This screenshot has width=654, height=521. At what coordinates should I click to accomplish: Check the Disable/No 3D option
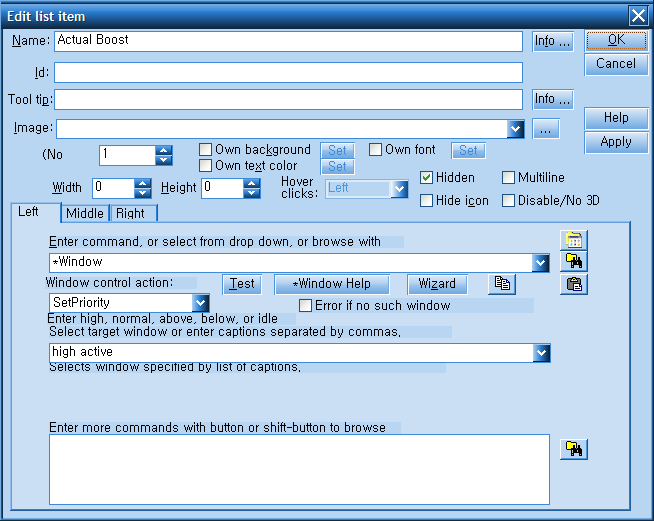point(508,201)
